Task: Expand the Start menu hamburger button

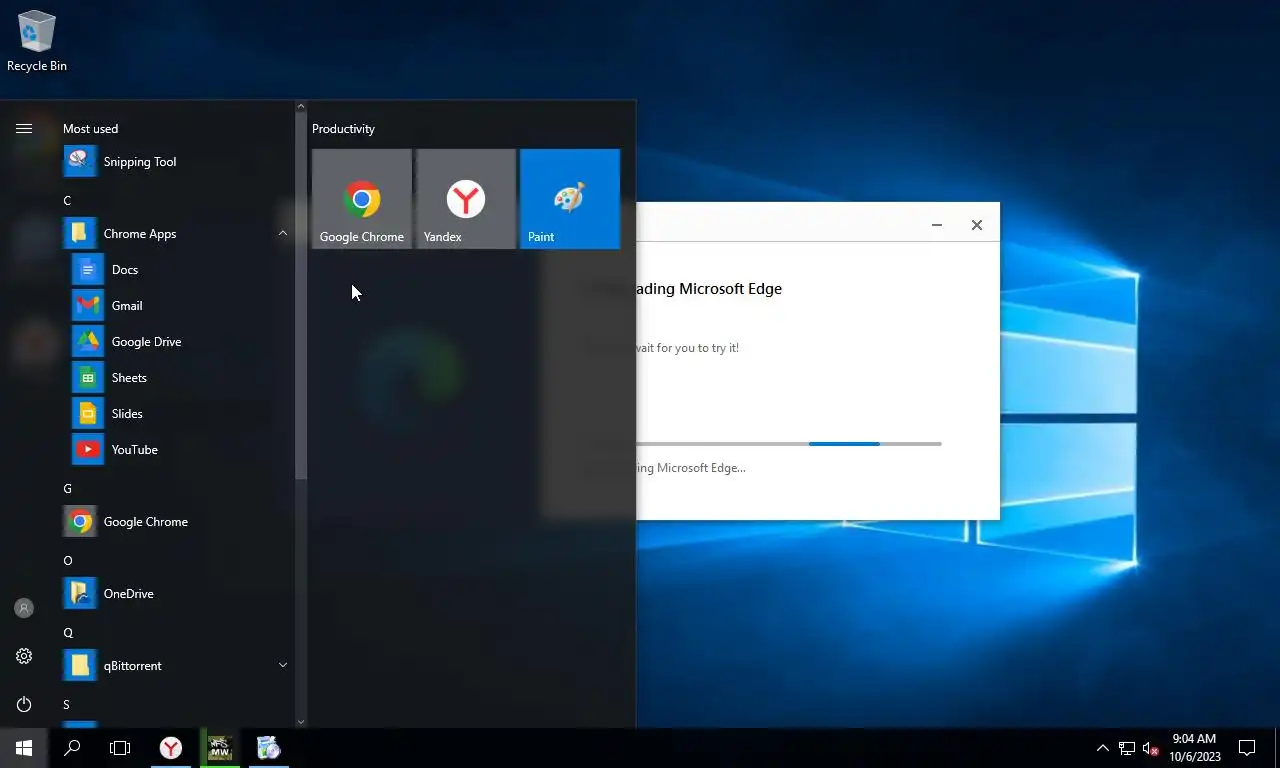Action: click(24, 128)
